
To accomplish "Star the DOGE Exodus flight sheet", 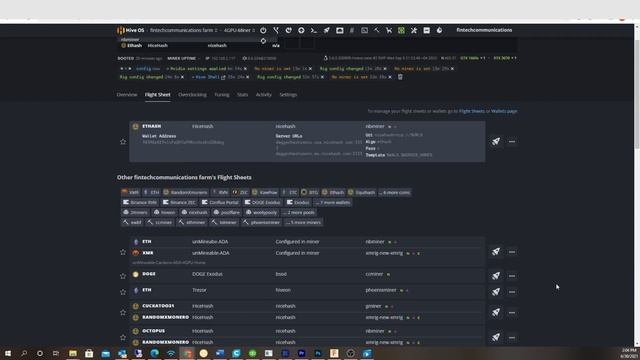I will pos(123,276).
